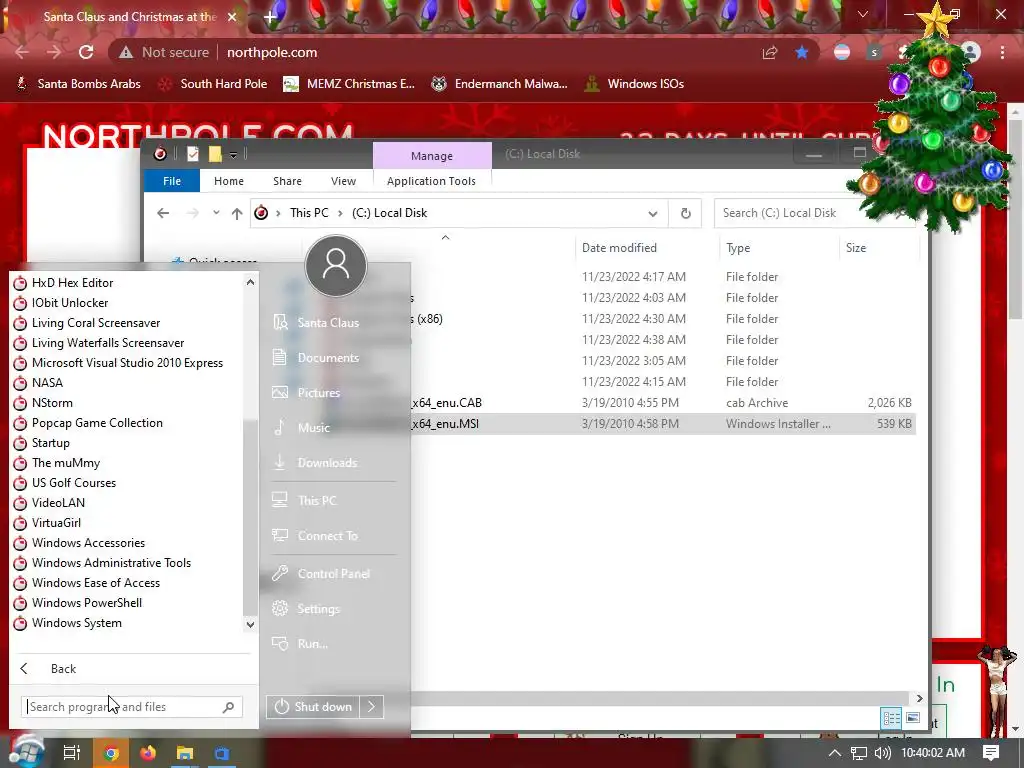1024x768 pixels.
Task: Open the Run dialog from the start menu
Action: pyautogui.click(x=312, y=644)
